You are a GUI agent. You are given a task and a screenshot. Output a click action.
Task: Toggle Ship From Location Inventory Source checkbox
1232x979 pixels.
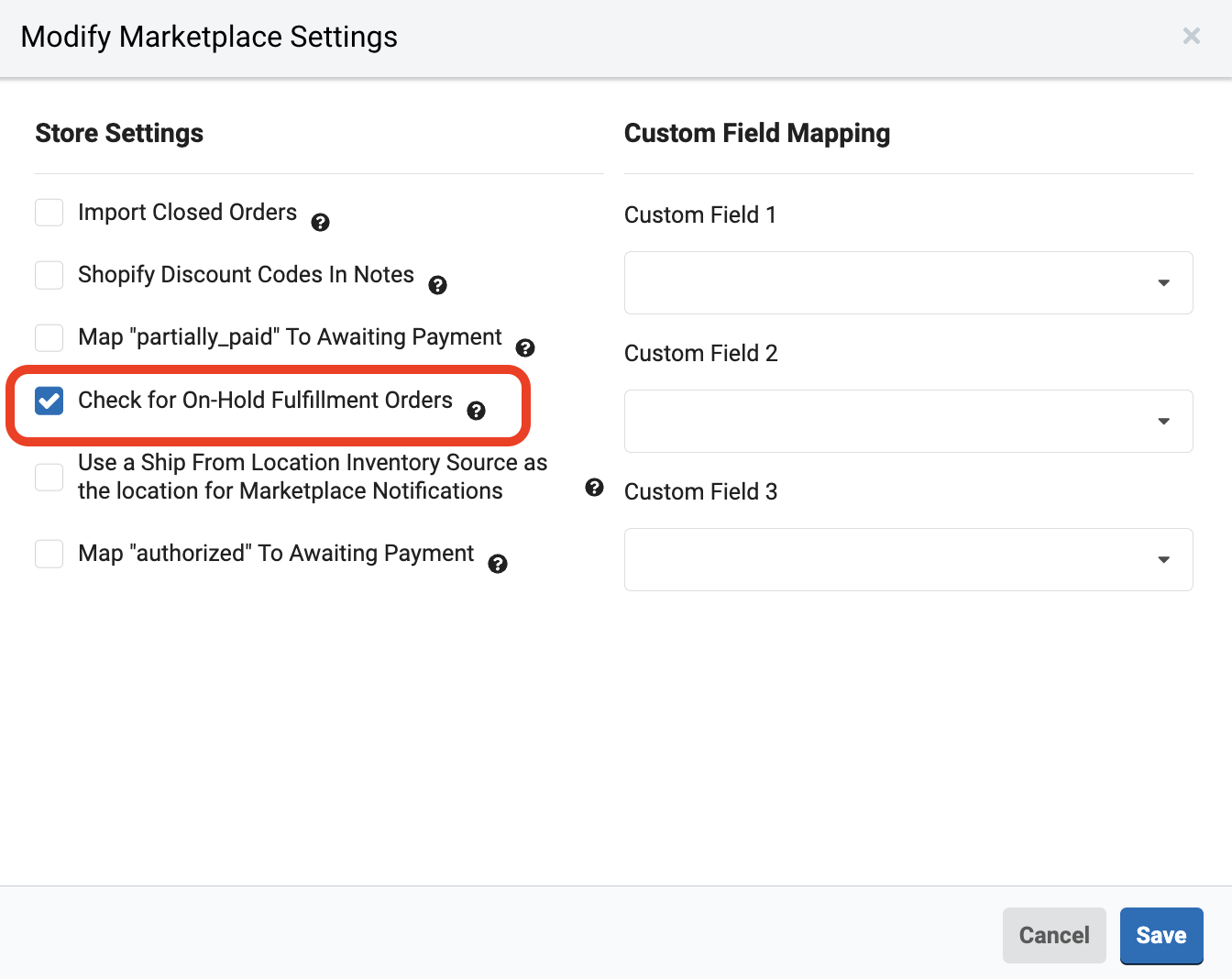49,477
